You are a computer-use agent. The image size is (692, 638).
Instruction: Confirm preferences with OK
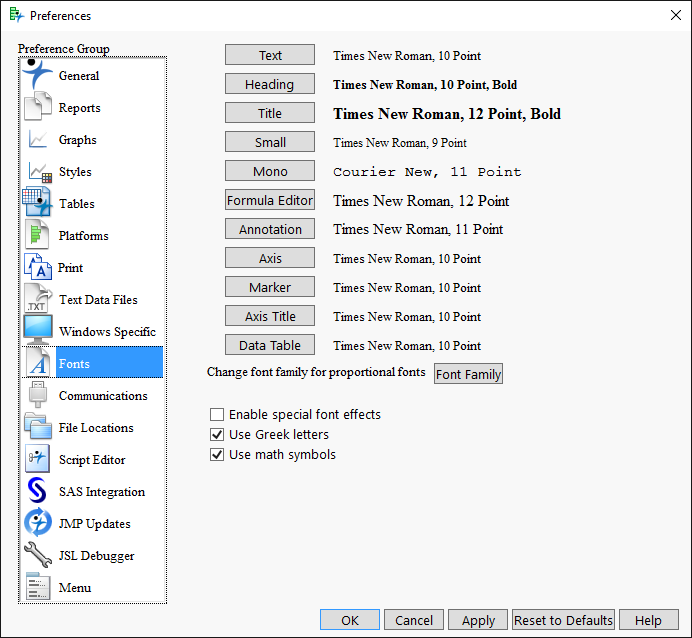tap(350, 620)
